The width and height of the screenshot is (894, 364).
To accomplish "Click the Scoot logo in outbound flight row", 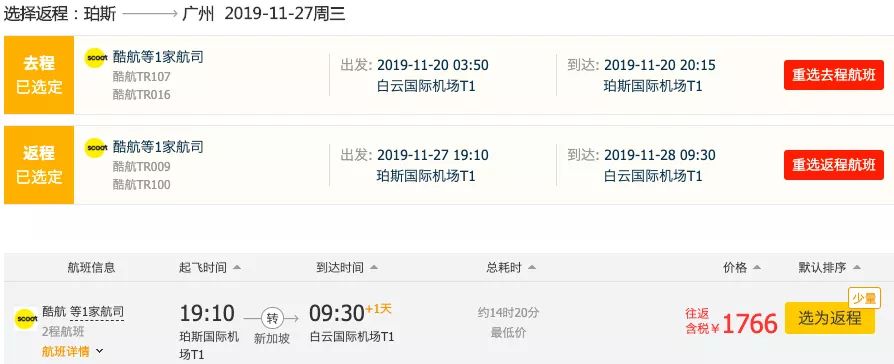I will click(96, 58).
